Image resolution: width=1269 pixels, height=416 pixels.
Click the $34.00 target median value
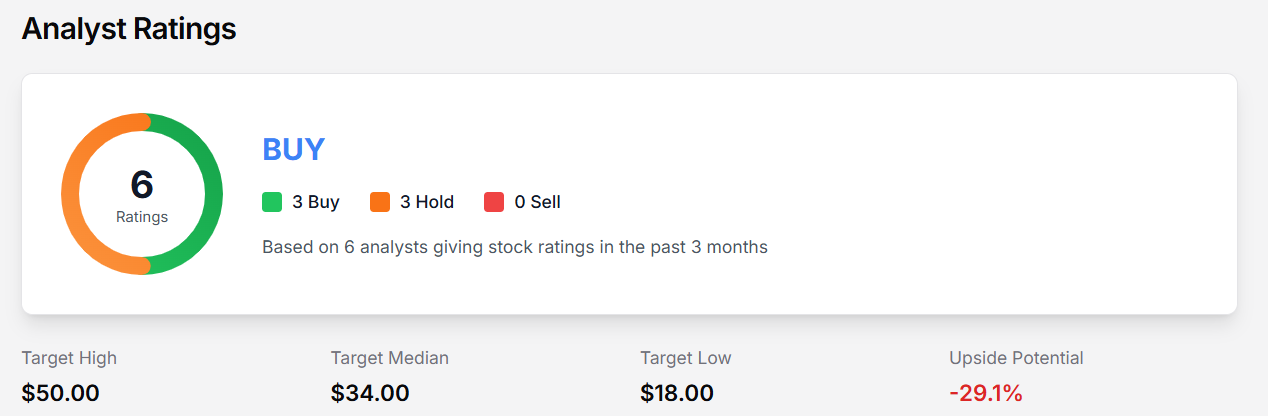[x=370, y=393]
